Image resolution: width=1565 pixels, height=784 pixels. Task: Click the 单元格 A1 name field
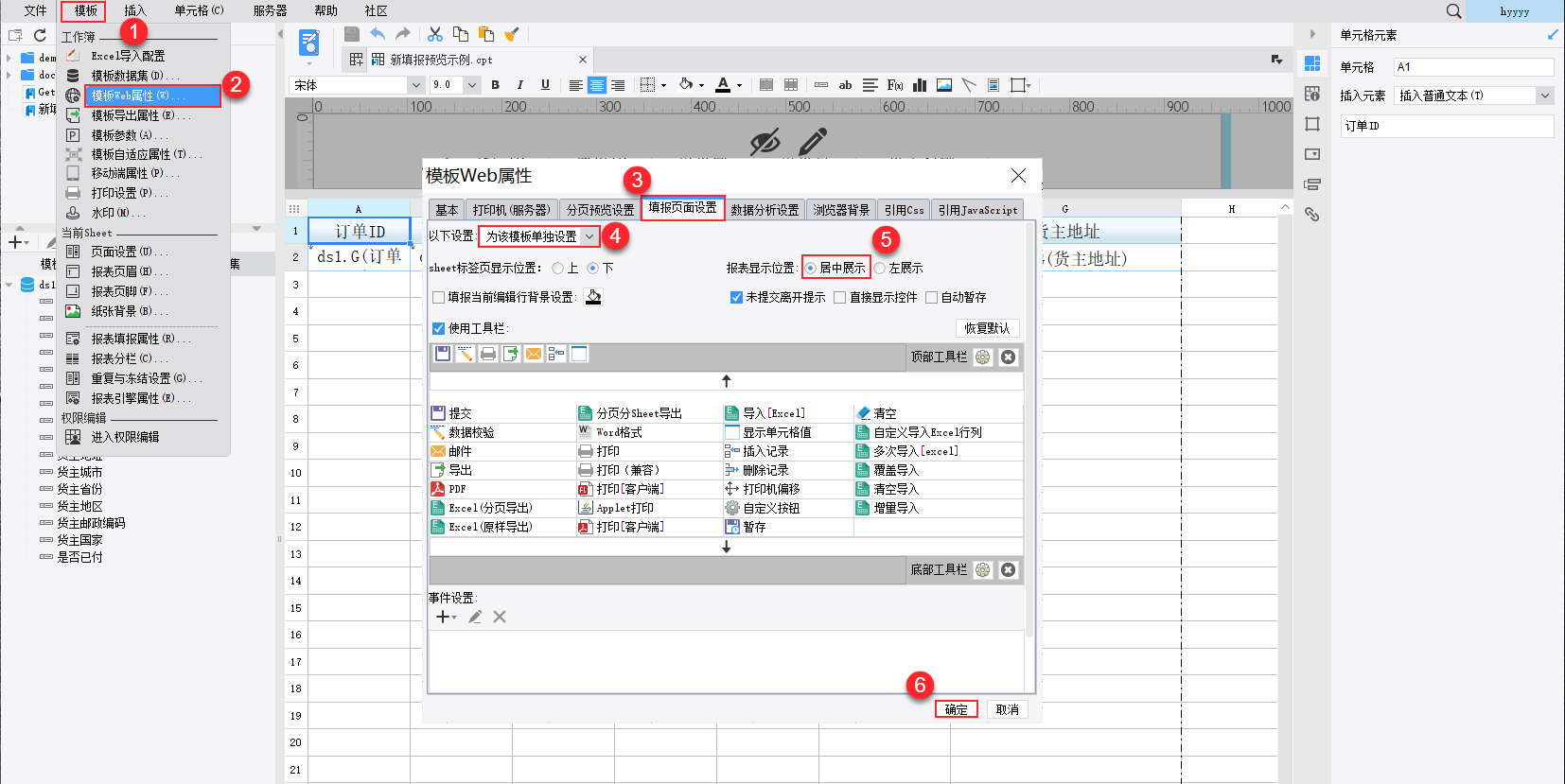1473,67
